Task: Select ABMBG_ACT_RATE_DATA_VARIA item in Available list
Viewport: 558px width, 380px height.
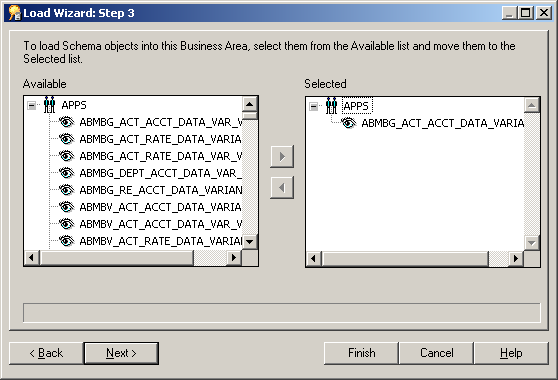Action: 160,139
